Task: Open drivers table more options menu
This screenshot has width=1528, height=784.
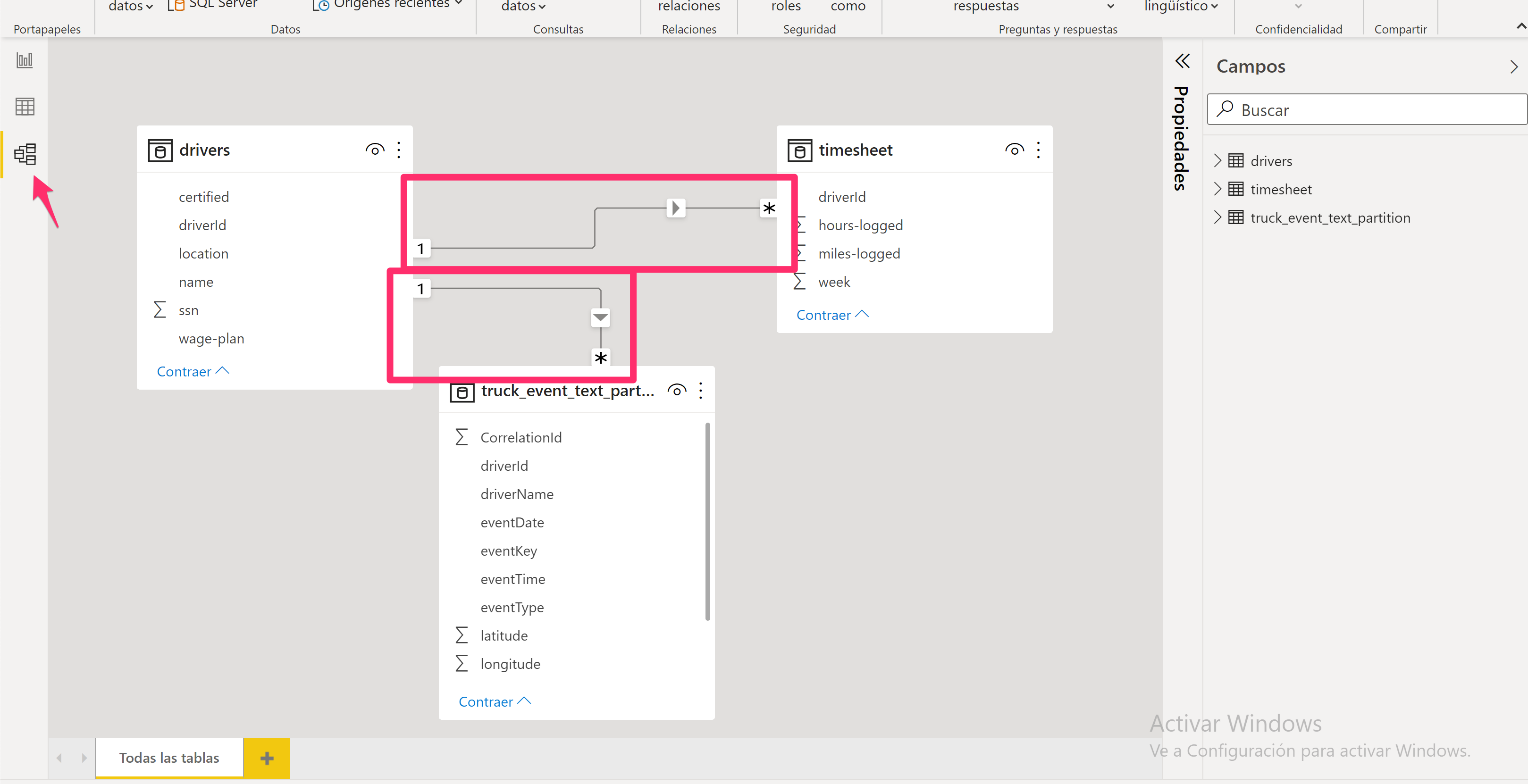Action: point(399,150)
